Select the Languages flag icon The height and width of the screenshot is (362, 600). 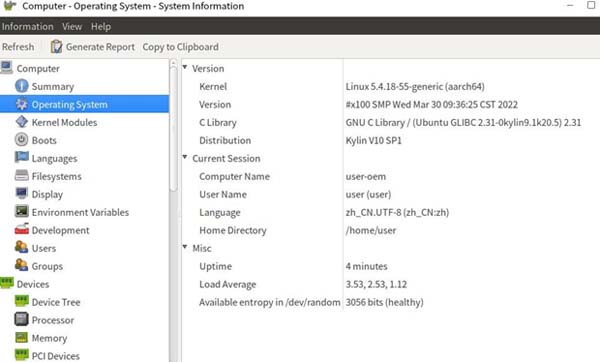21,157
